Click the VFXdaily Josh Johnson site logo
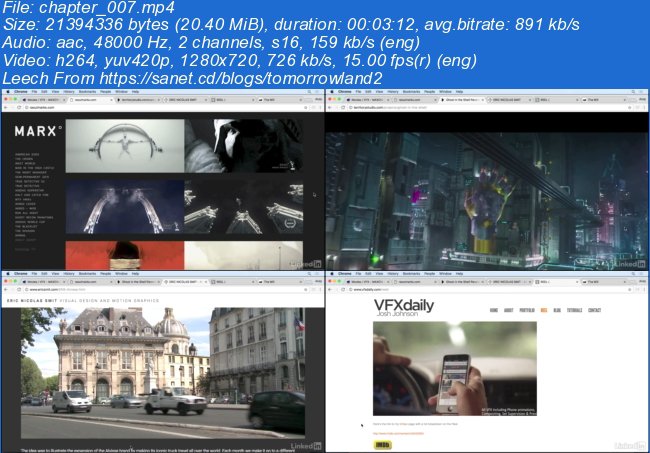Screen dimensions: 650x453 [x=404, y=308]
